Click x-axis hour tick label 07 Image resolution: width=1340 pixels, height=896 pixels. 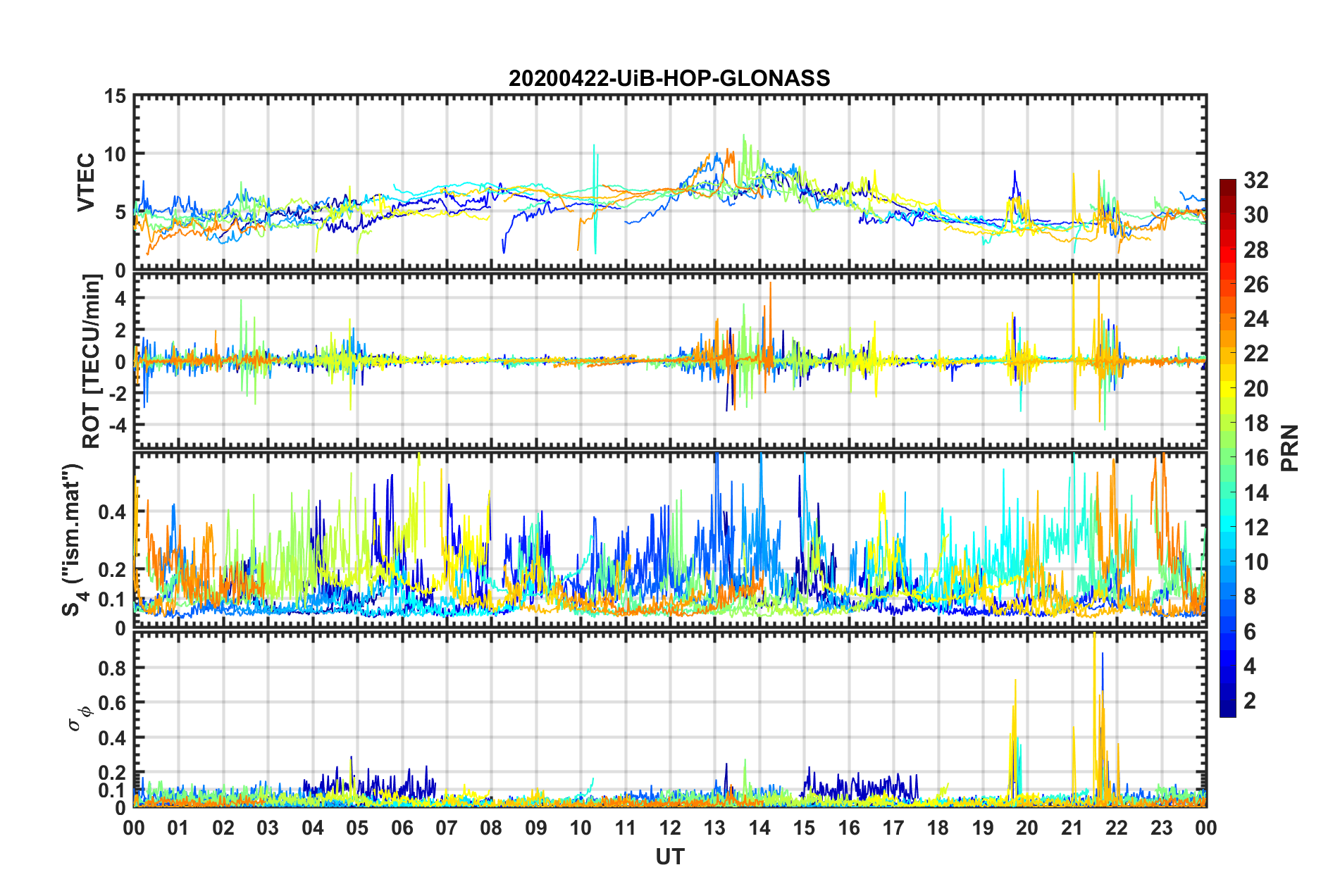(x=447, y=828)
